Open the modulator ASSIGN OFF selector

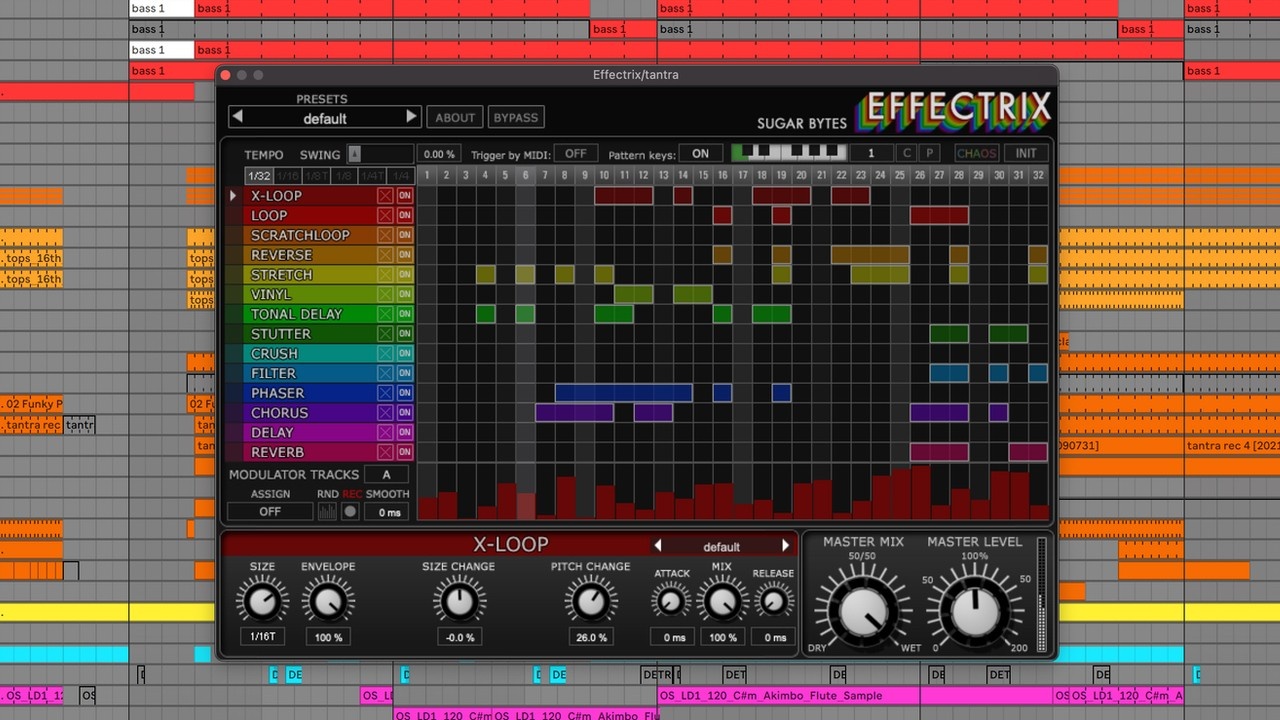coord(270,511)
